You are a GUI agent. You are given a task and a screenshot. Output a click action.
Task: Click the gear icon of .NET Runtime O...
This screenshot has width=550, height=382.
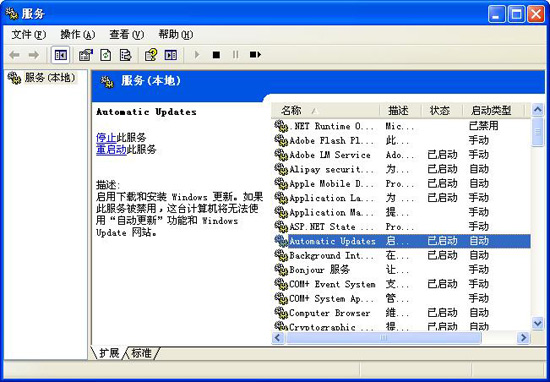click(x=281, y=126)
